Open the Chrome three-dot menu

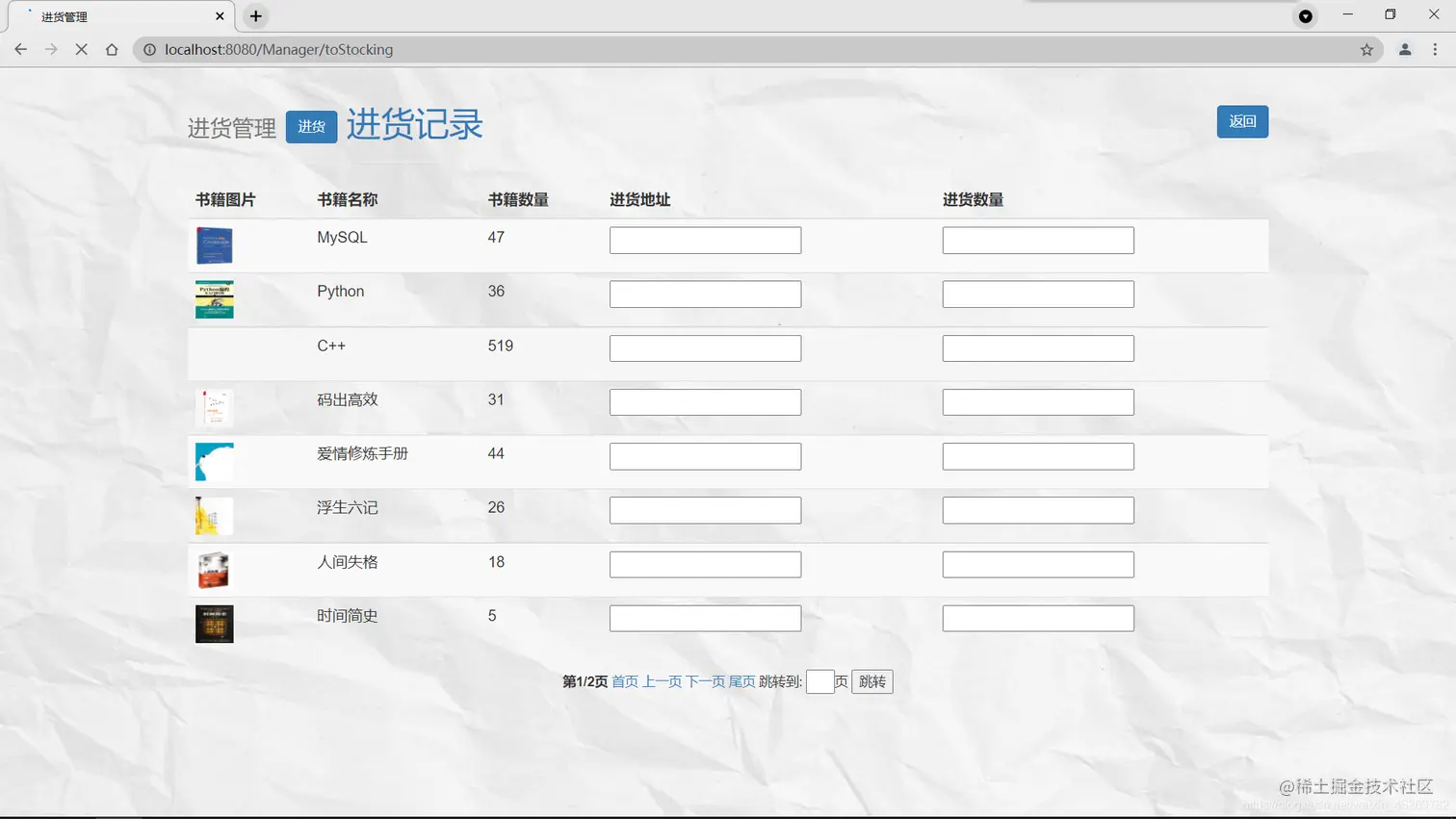coord(1436,49)
